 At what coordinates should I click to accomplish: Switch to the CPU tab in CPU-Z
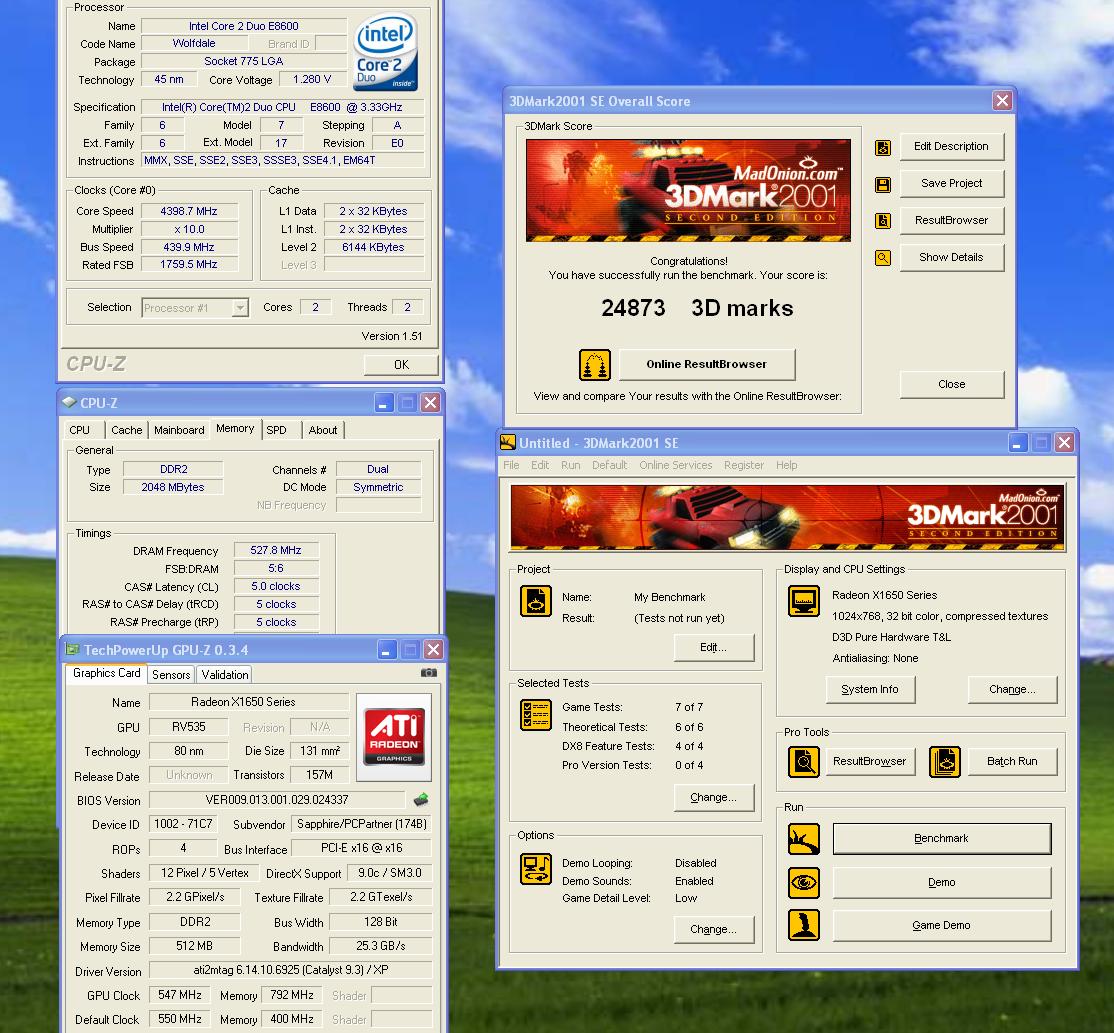(80, 430)
